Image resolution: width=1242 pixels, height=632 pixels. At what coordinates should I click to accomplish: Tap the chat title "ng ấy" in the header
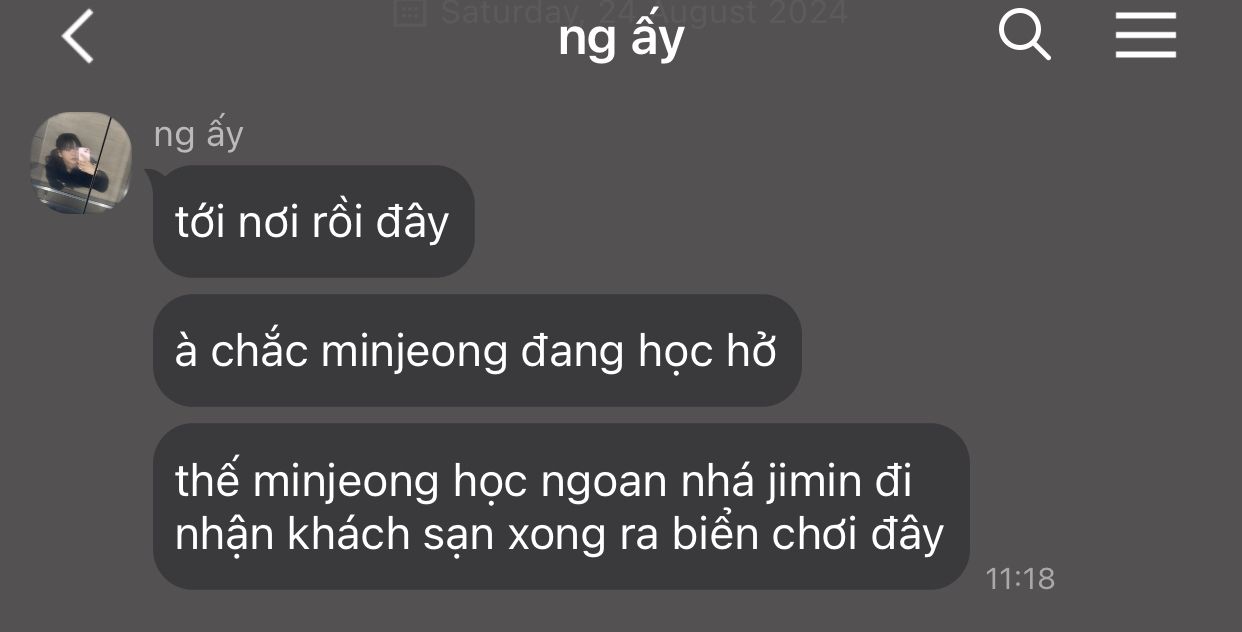[621, 40]
